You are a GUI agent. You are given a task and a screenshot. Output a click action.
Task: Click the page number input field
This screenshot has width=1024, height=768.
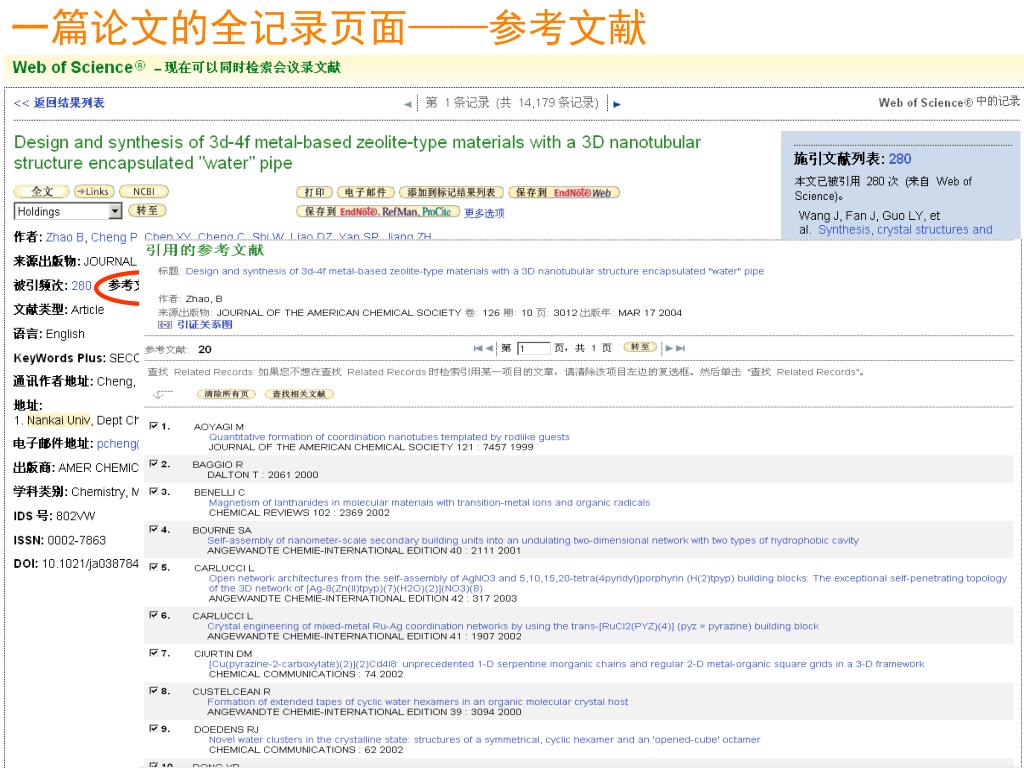(x=534, y=348)
